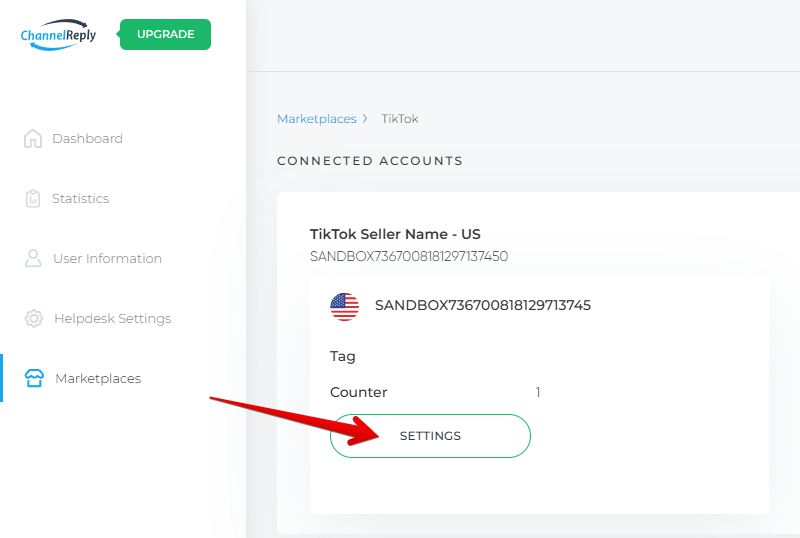Click the TikTok Seller Name - US title
The height and width of the screenshot is (538, 800).
pos(395,234)
